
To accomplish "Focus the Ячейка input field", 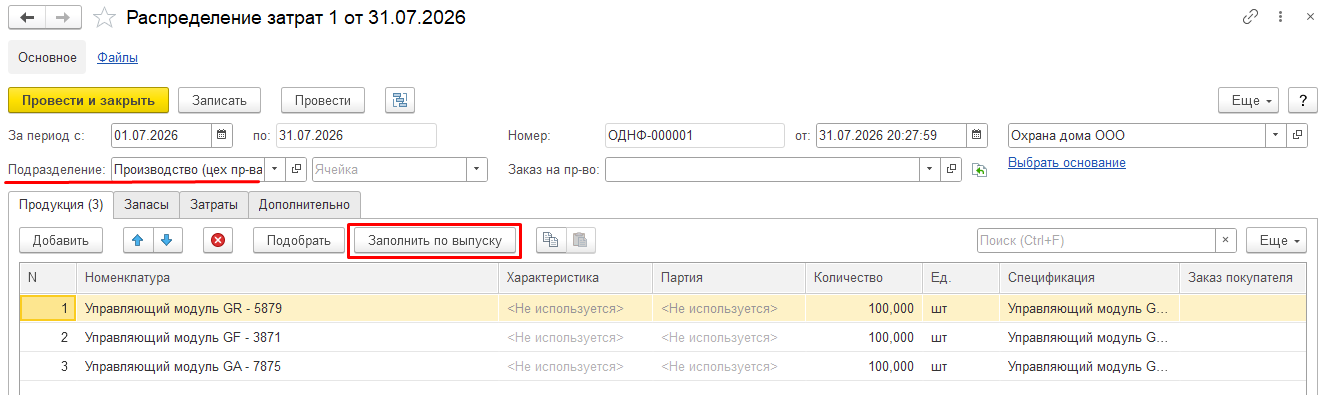I will [x=389, y=169].
